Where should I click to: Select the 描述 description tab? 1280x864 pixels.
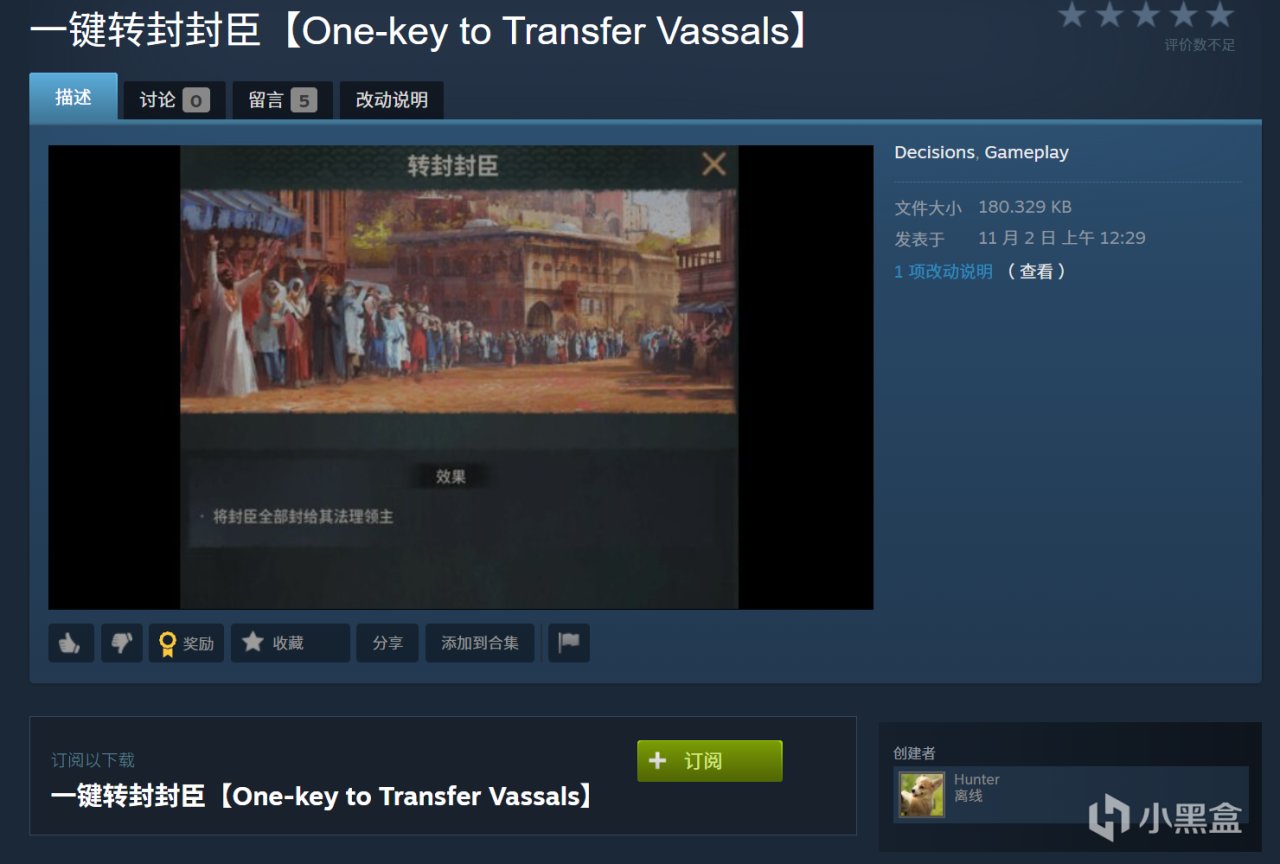tap(73, 97)
